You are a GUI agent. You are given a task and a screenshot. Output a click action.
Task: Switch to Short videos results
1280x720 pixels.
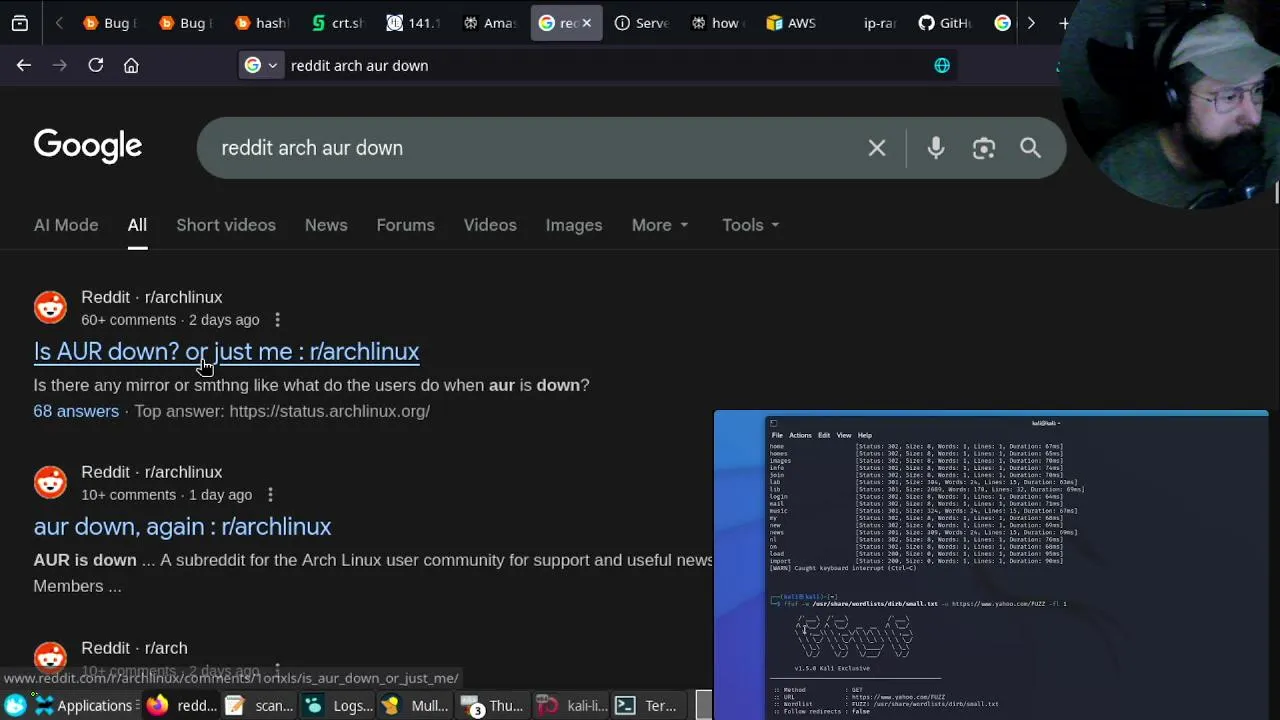(226, 225)
